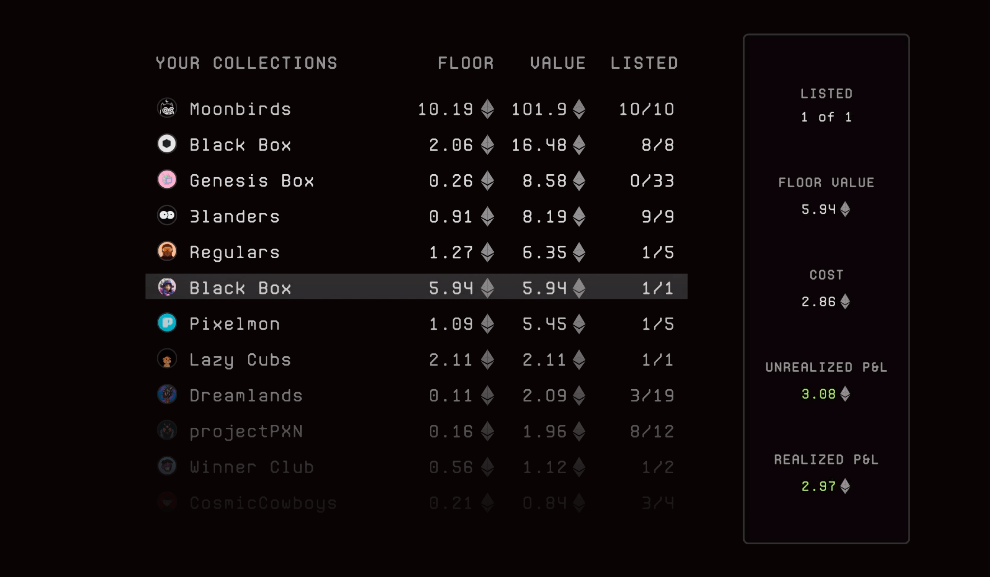The height and width of the screenshot is (577, 990).
Task: Click the Regulars collection avatar icon
Action: 167,252
